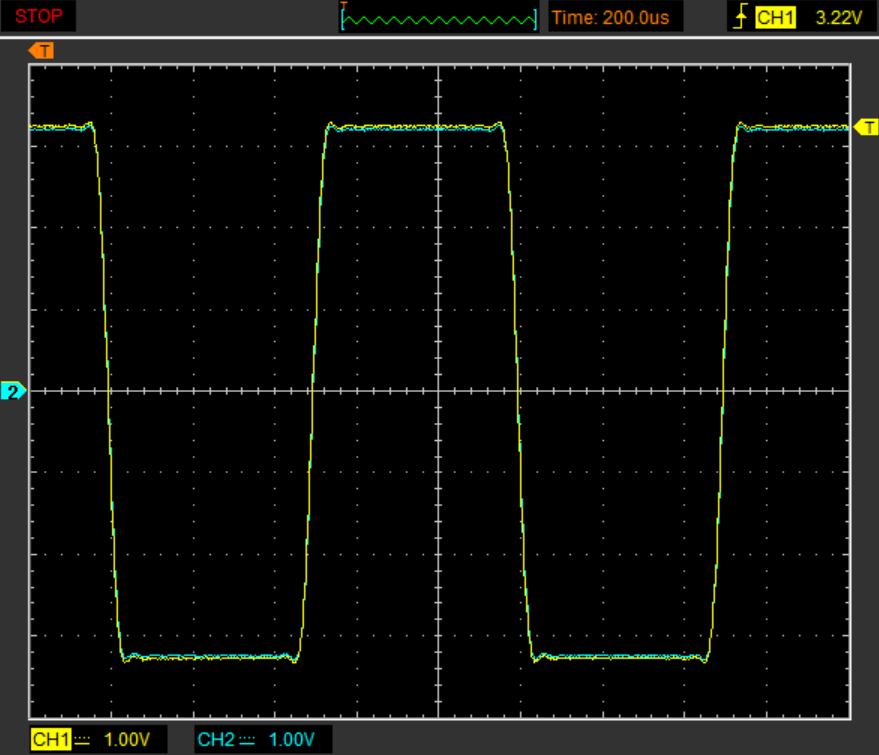Click the first falling edge of the waveform

pyautogui.click(x=108, y=391)
